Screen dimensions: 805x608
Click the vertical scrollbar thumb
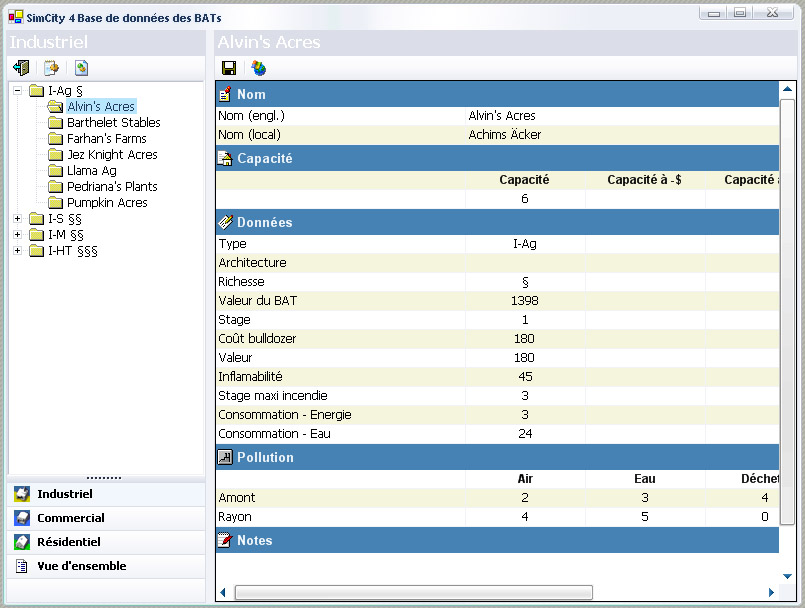tap(787, 311)
